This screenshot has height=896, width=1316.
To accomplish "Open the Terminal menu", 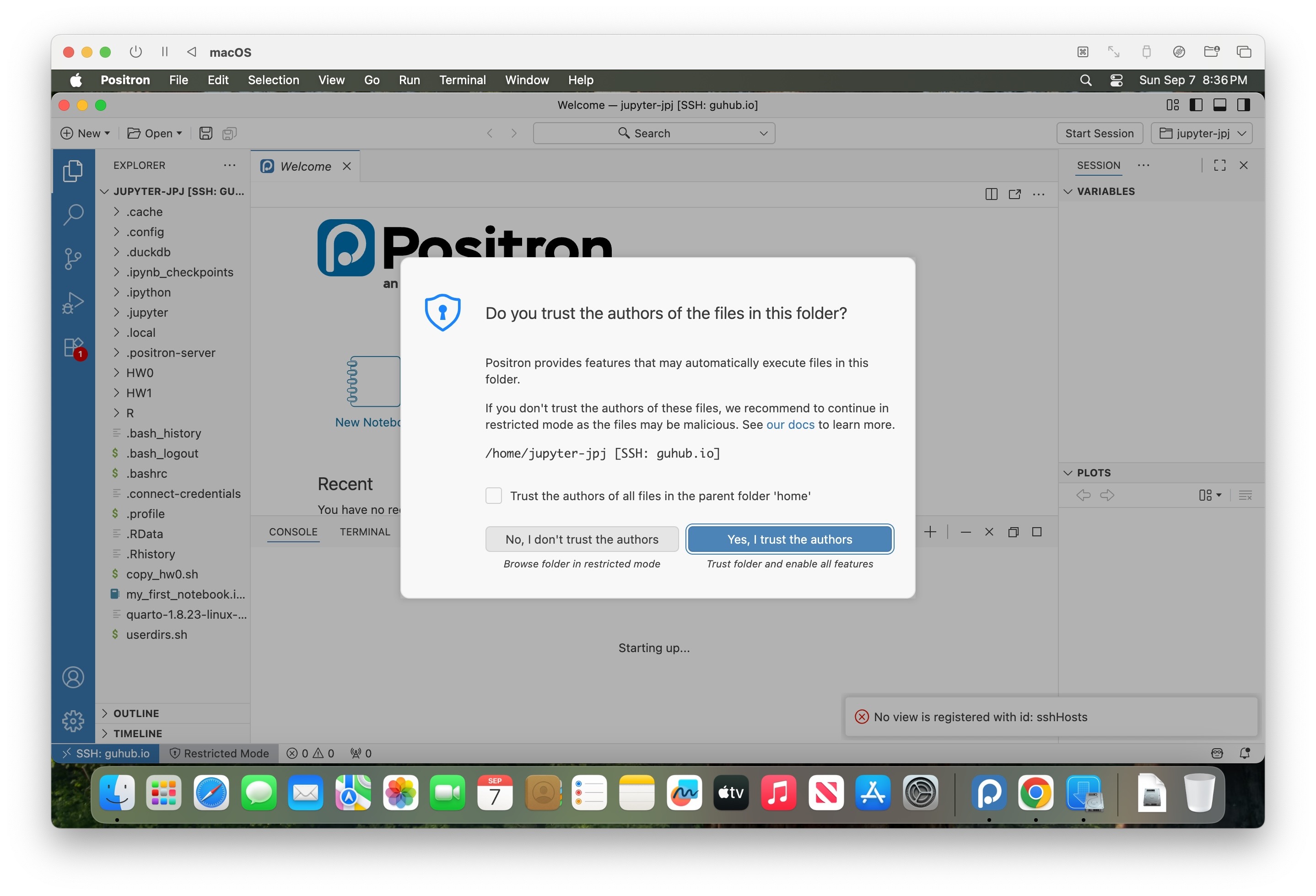I will 462,80.
